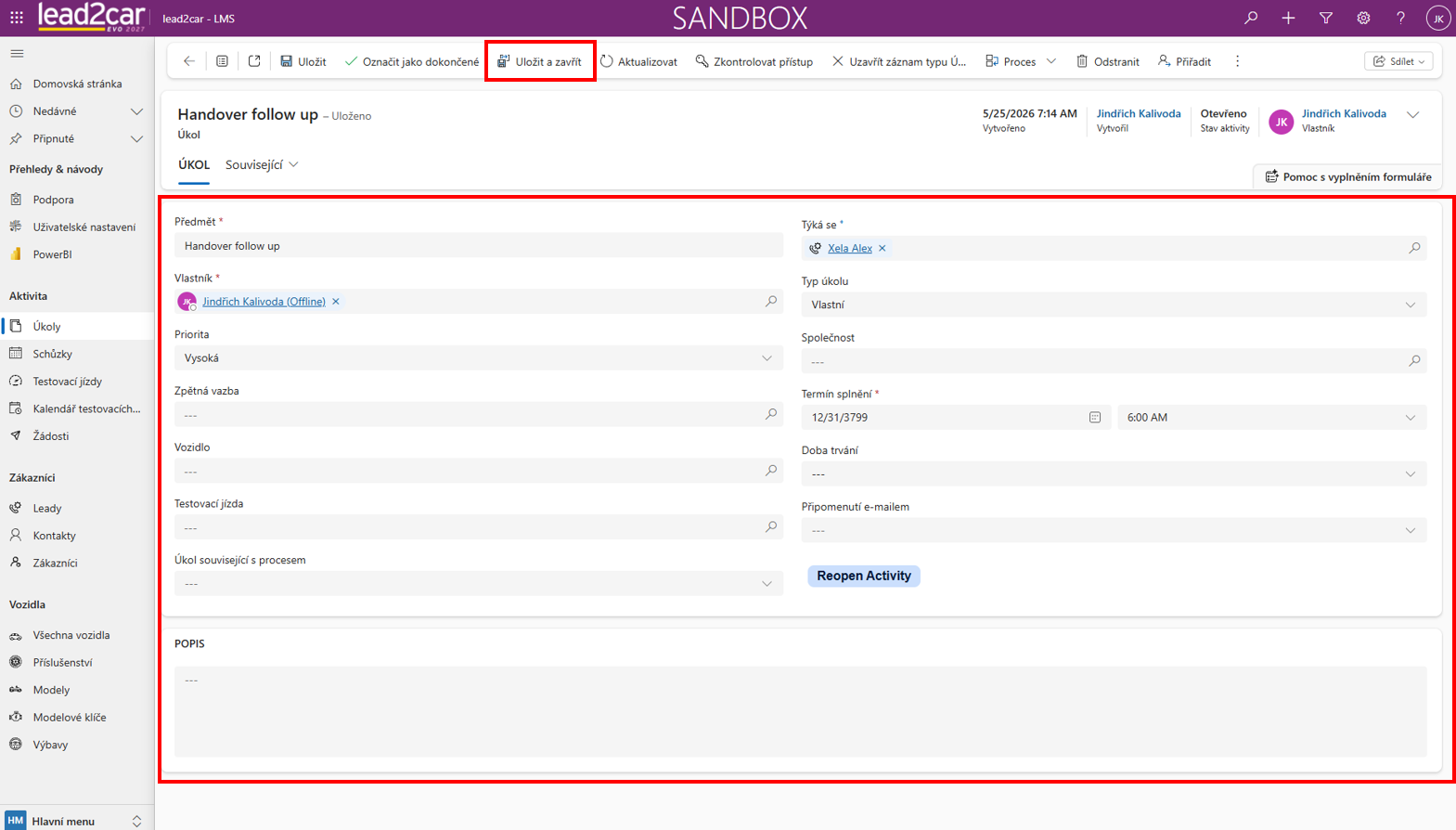Open Pomoc s vyplněním formuláře
Viewport: 1456px width, 830px height.
(x=1348, y=176)
